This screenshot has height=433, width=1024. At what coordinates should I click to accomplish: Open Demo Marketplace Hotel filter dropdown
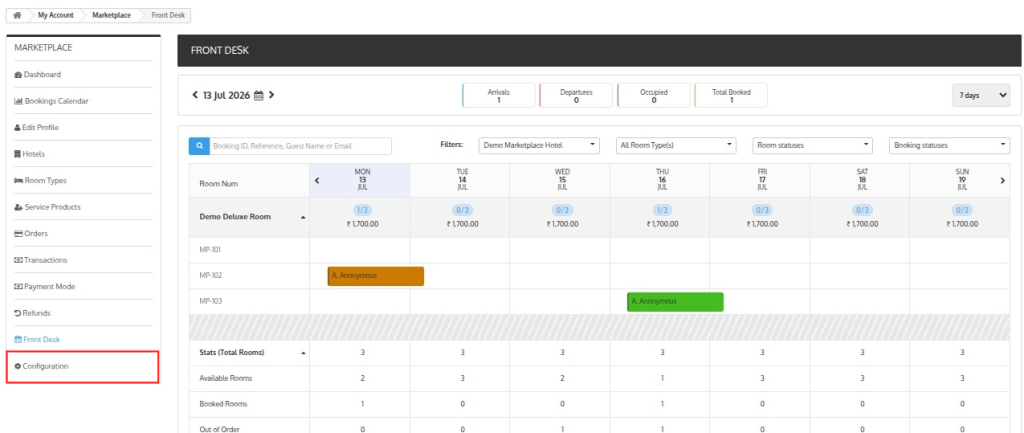tap(539, 145)
